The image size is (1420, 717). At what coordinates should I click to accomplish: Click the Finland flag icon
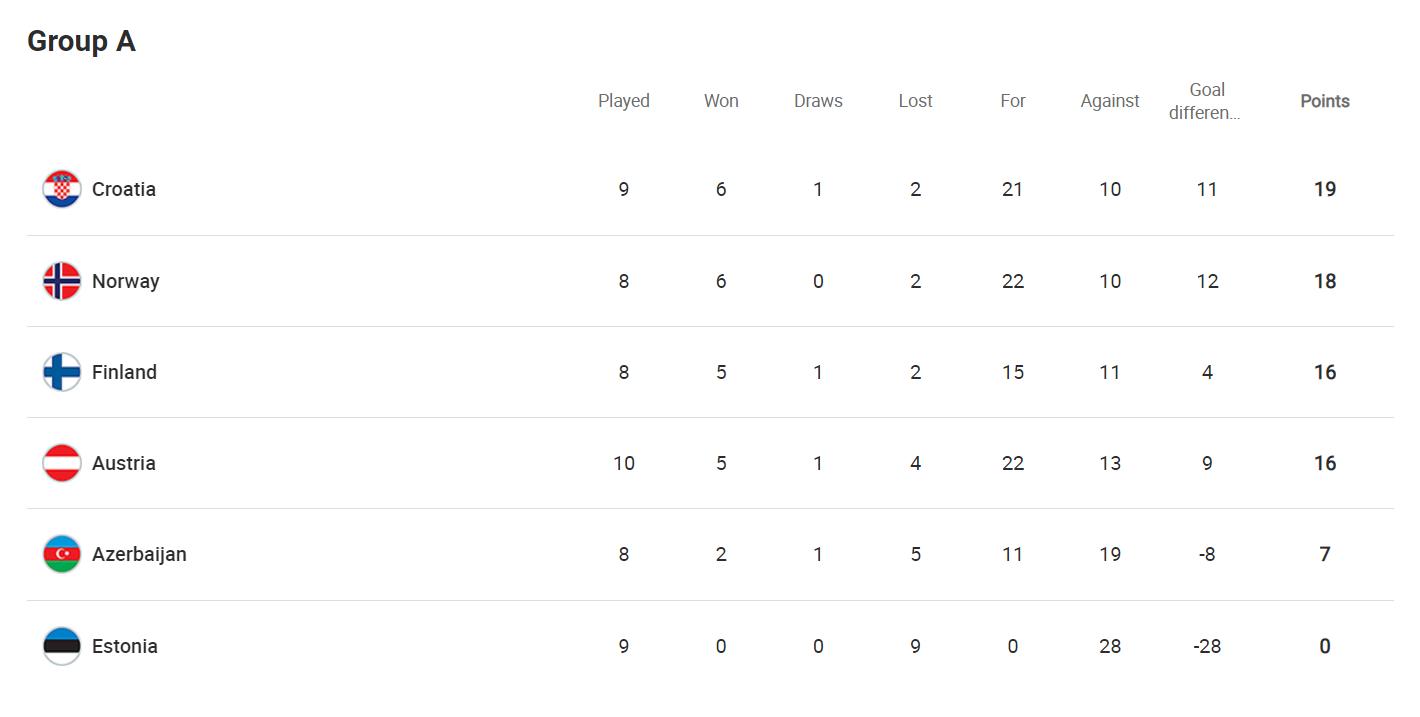tap(62, 372)
